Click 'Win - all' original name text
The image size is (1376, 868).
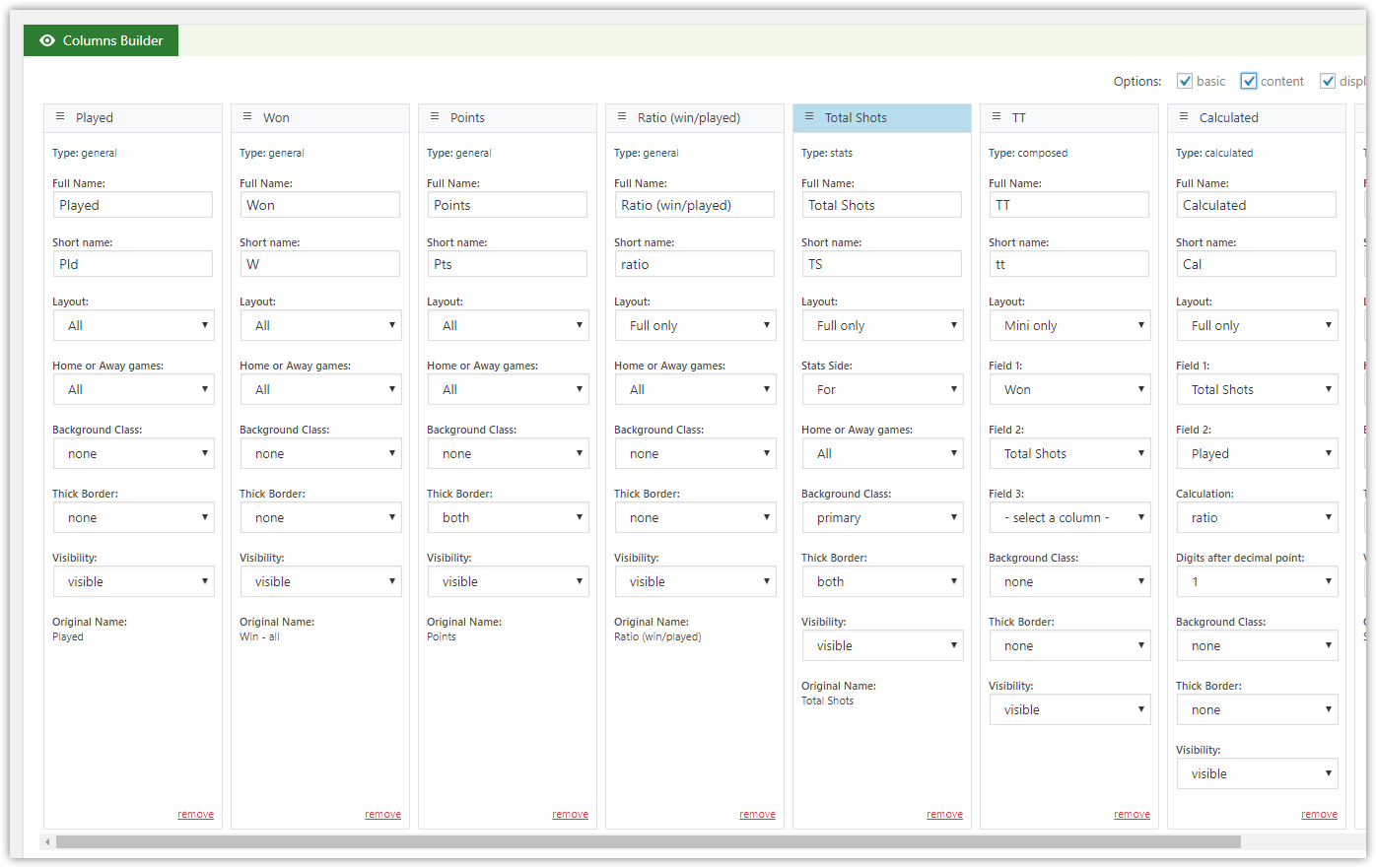tap(259, 636)
